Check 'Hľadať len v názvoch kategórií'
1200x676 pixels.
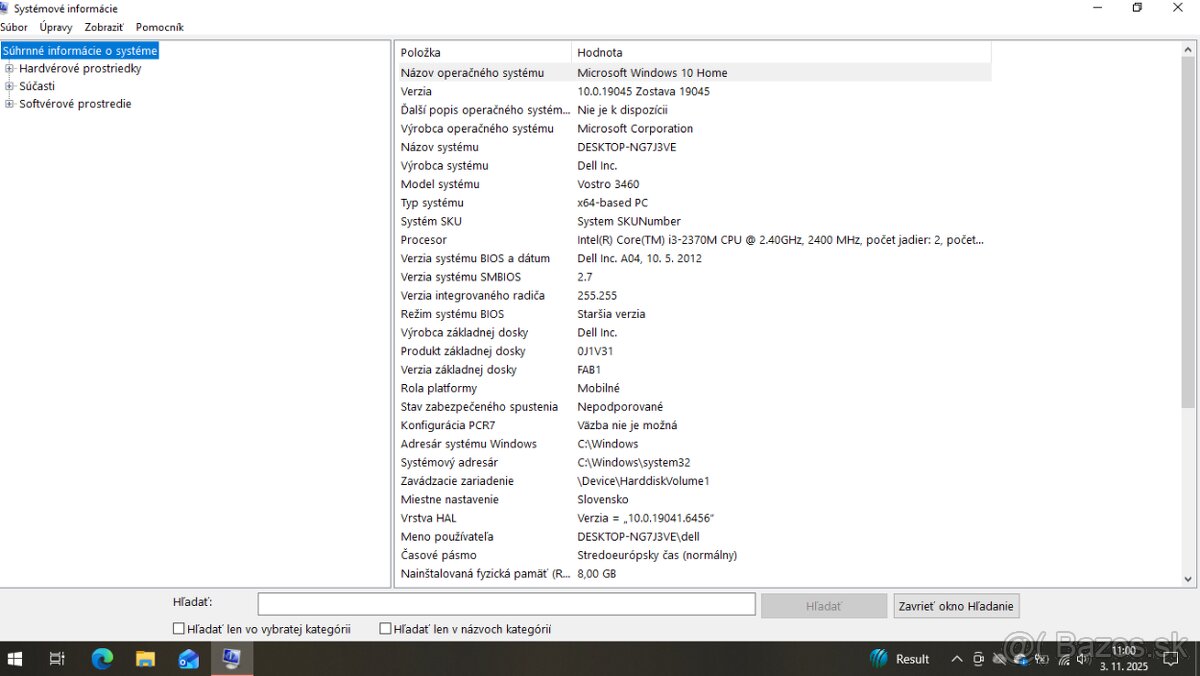pyautogui.click(x=385, y=628)
